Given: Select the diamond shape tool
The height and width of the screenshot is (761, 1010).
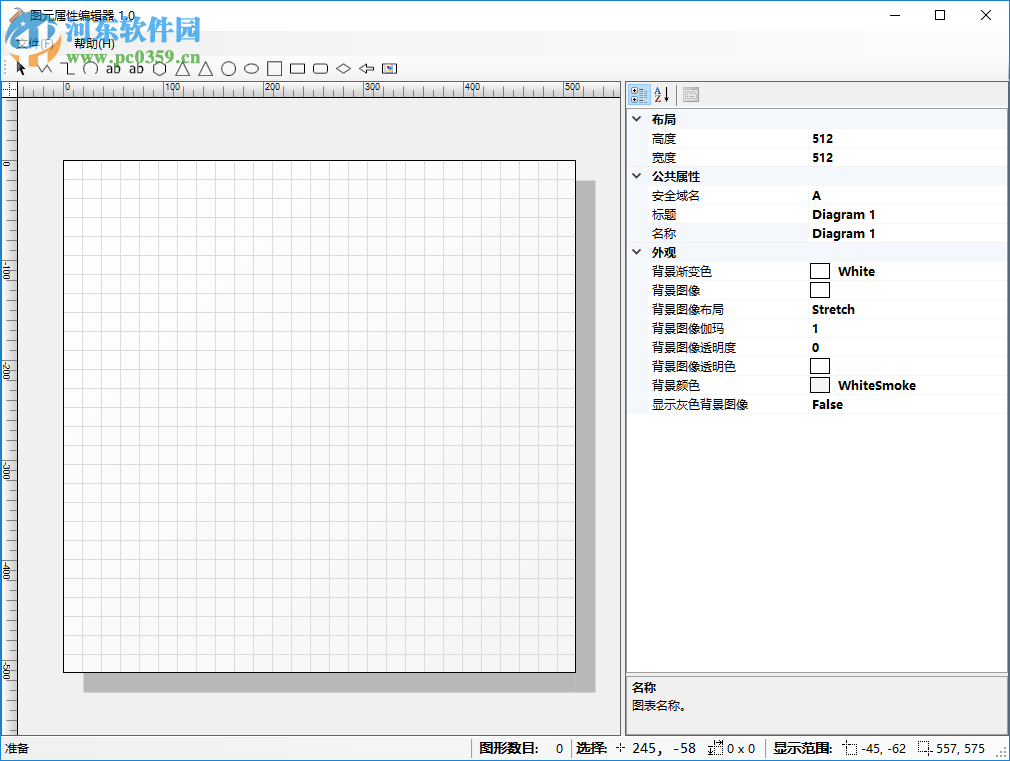Looking at the screenshot, I should (343, 68).
